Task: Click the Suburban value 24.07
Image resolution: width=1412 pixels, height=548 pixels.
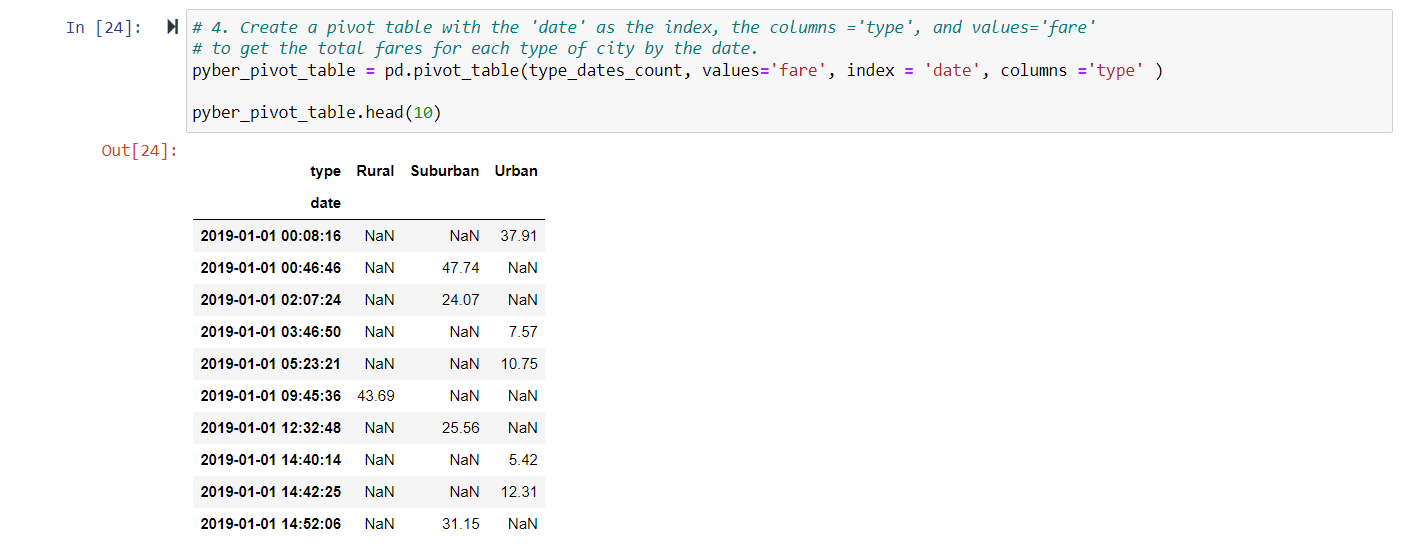Action: 461,300
